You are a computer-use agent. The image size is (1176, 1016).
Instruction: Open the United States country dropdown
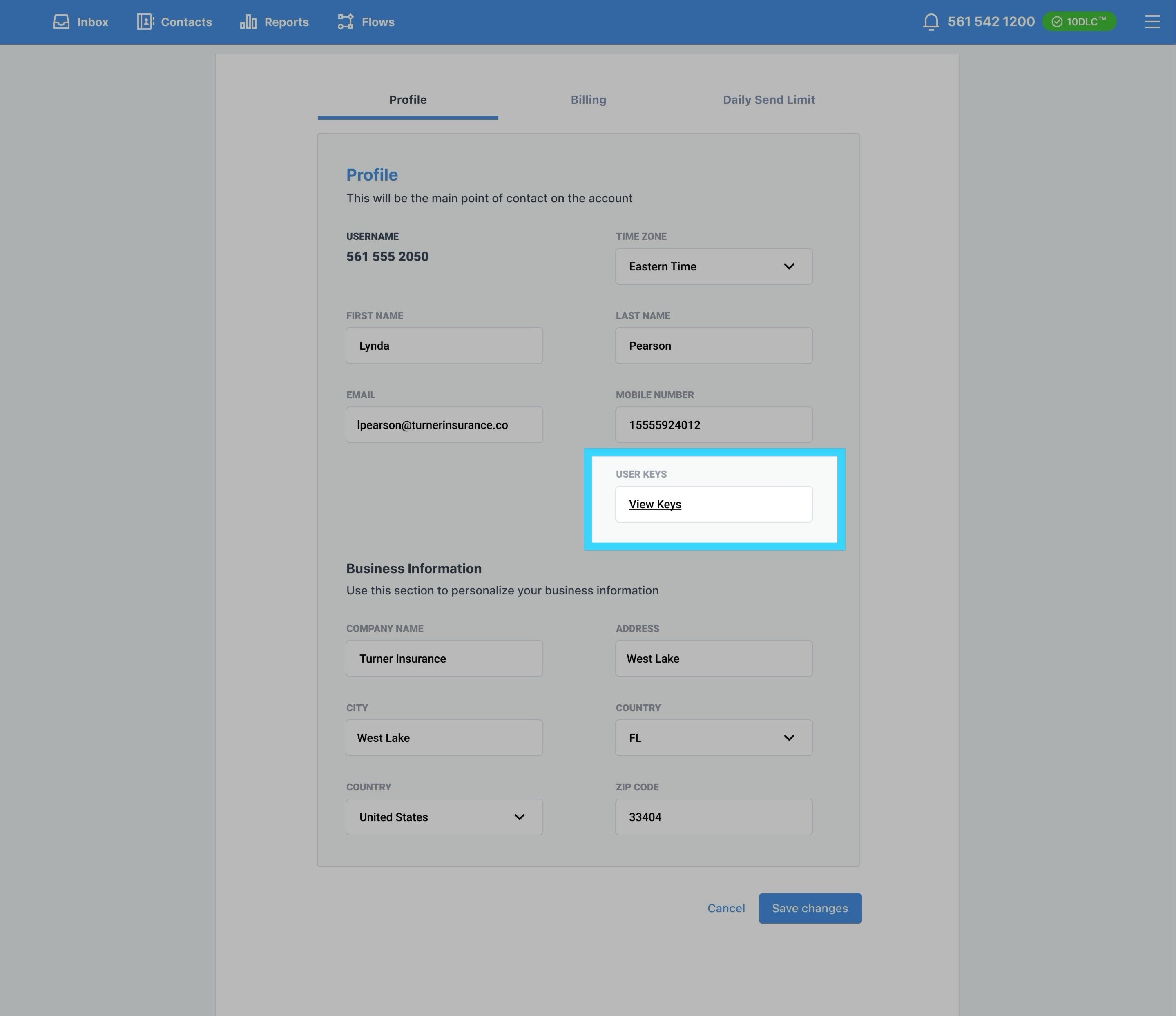click(x=444, y=817)
